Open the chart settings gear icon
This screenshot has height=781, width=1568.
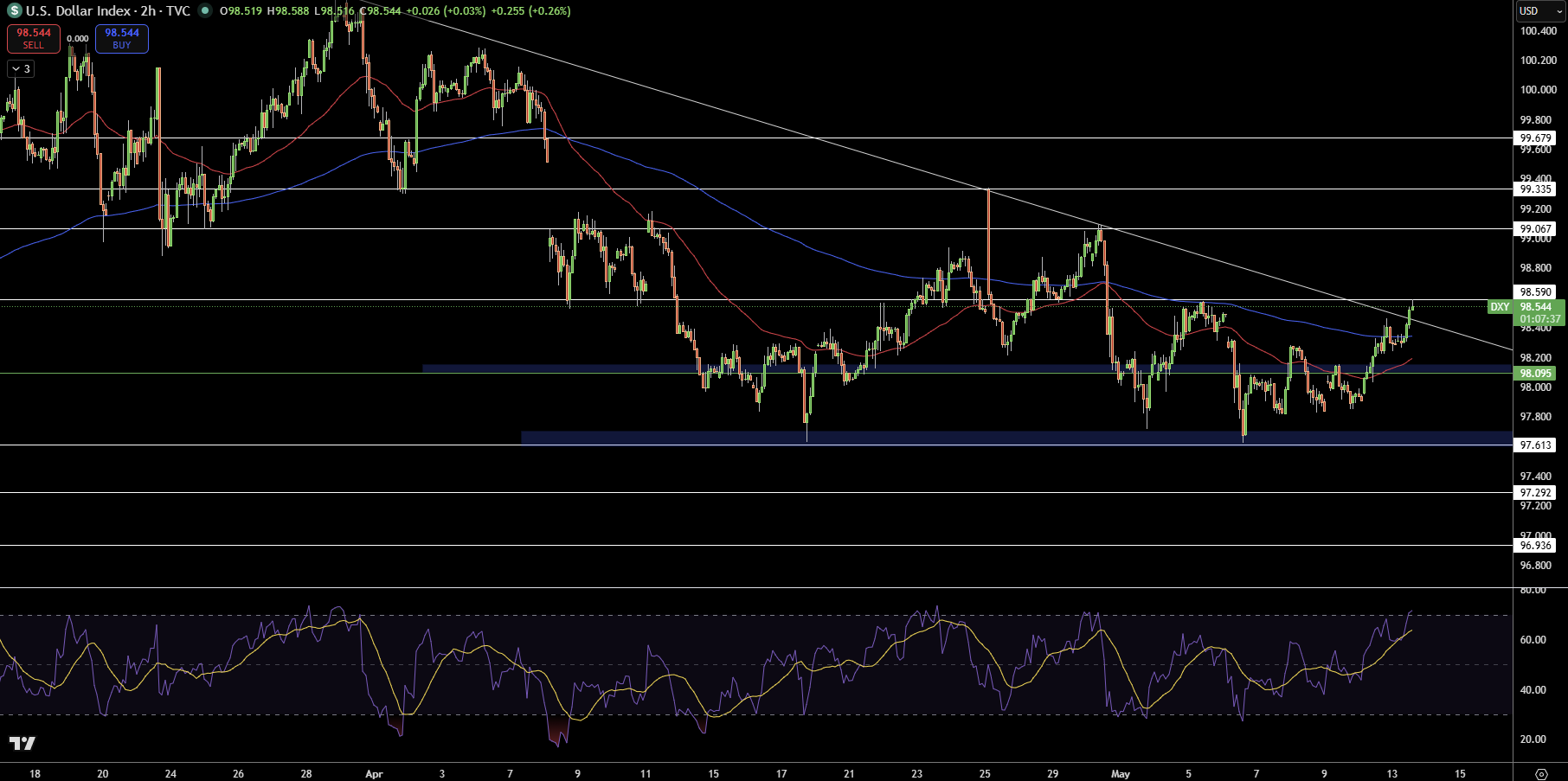click(x=1541, y=773)
